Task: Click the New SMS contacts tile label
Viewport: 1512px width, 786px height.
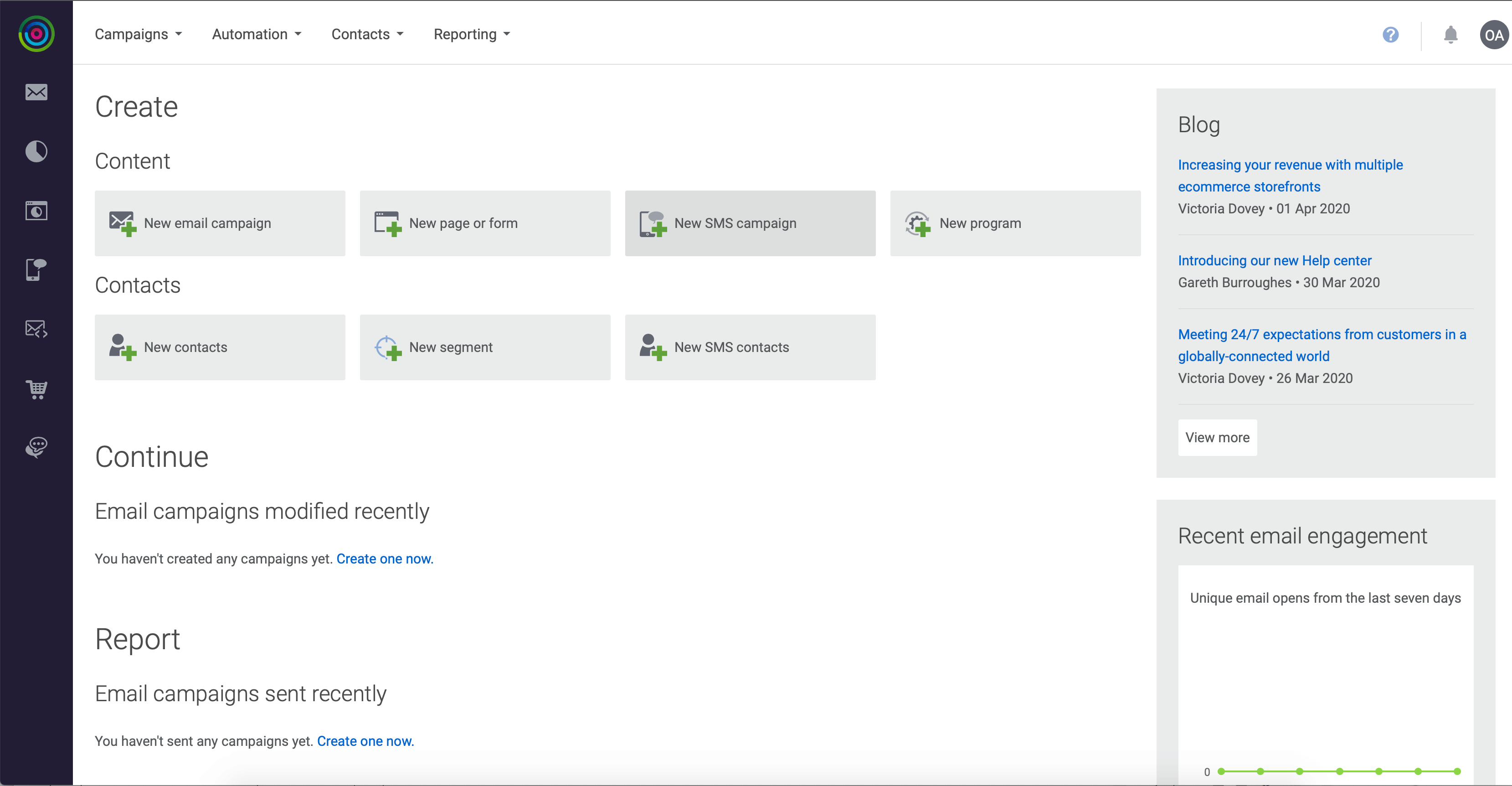Action: click(731, 347)
